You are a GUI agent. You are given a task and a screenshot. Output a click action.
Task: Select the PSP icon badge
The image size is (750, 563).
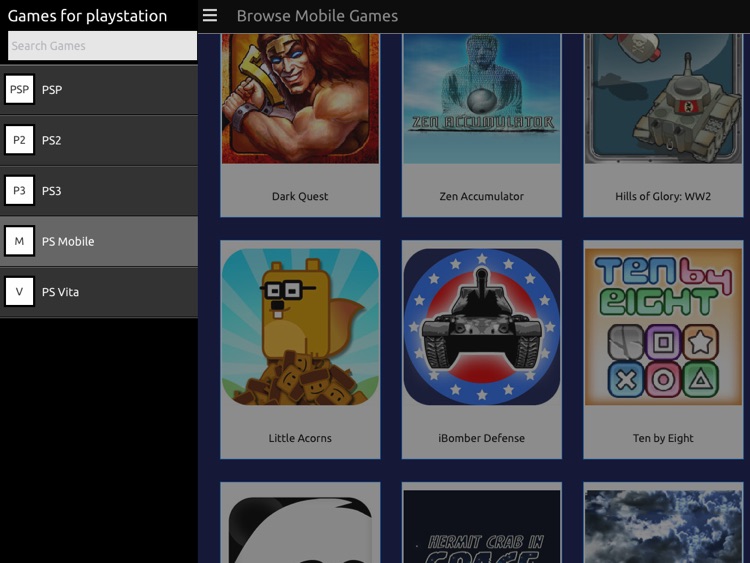[19, 89]
